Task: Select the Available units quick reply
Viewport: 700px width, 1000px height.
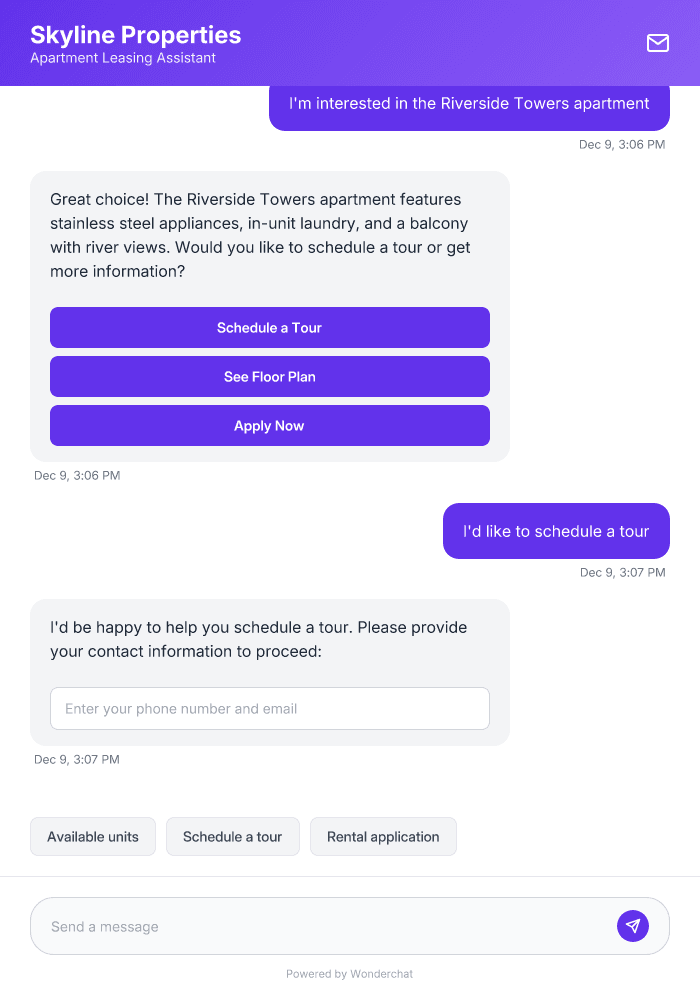Action: (92, 836)
